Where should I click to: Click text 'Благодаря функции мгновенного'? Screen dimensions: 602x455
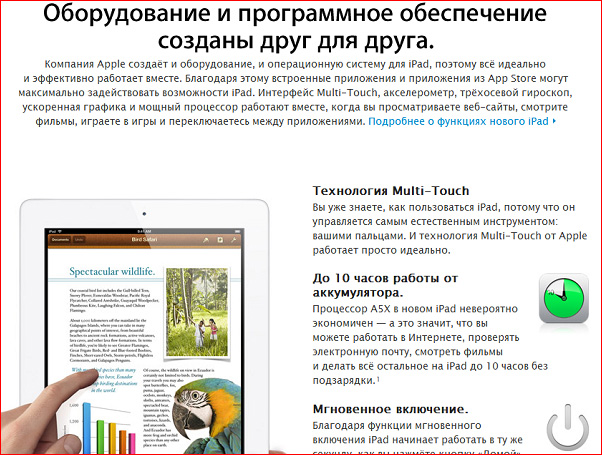[397, 425]
